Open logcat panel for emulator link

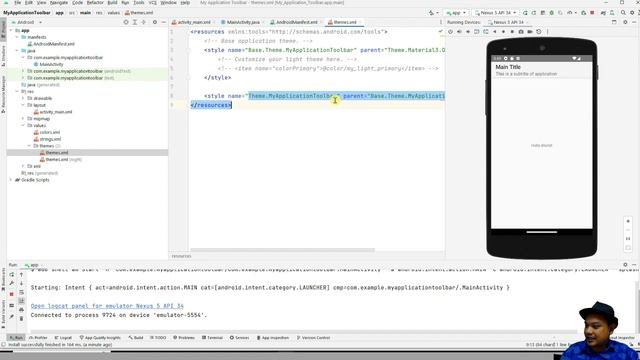point(107,306)
